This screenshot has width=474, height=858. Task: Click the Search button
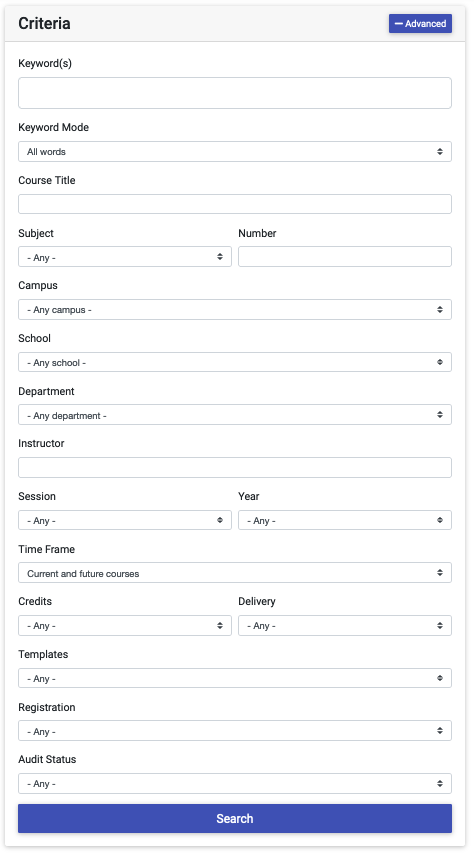click(x=235, y=819)
